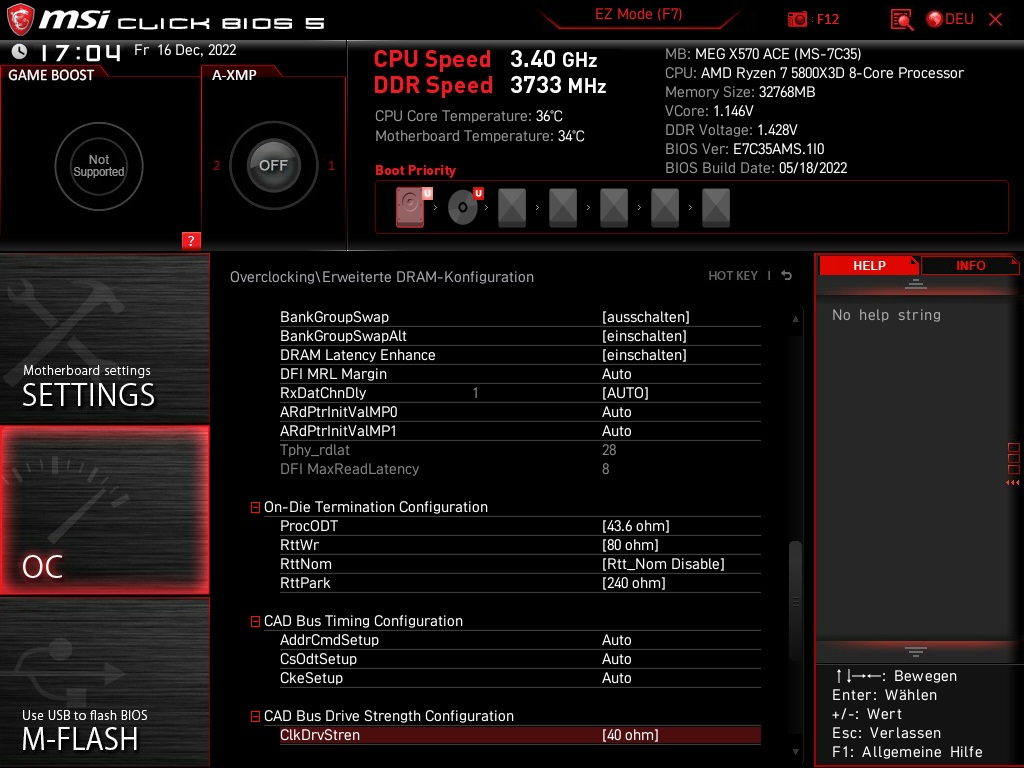Click the DFI MaxReadLatency row
1024x768 pixels.
click(x=520, y=468)
